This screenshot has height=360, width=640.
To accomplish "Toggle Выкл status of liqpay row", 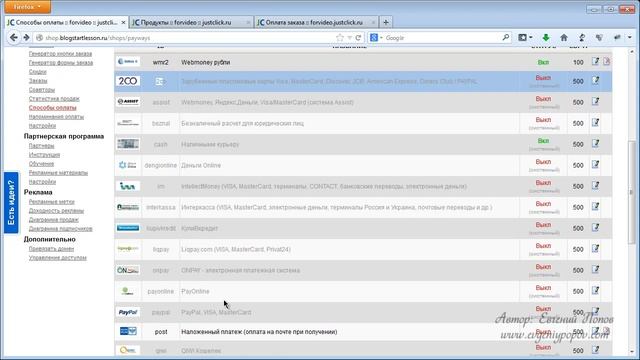I will [543, 246].
